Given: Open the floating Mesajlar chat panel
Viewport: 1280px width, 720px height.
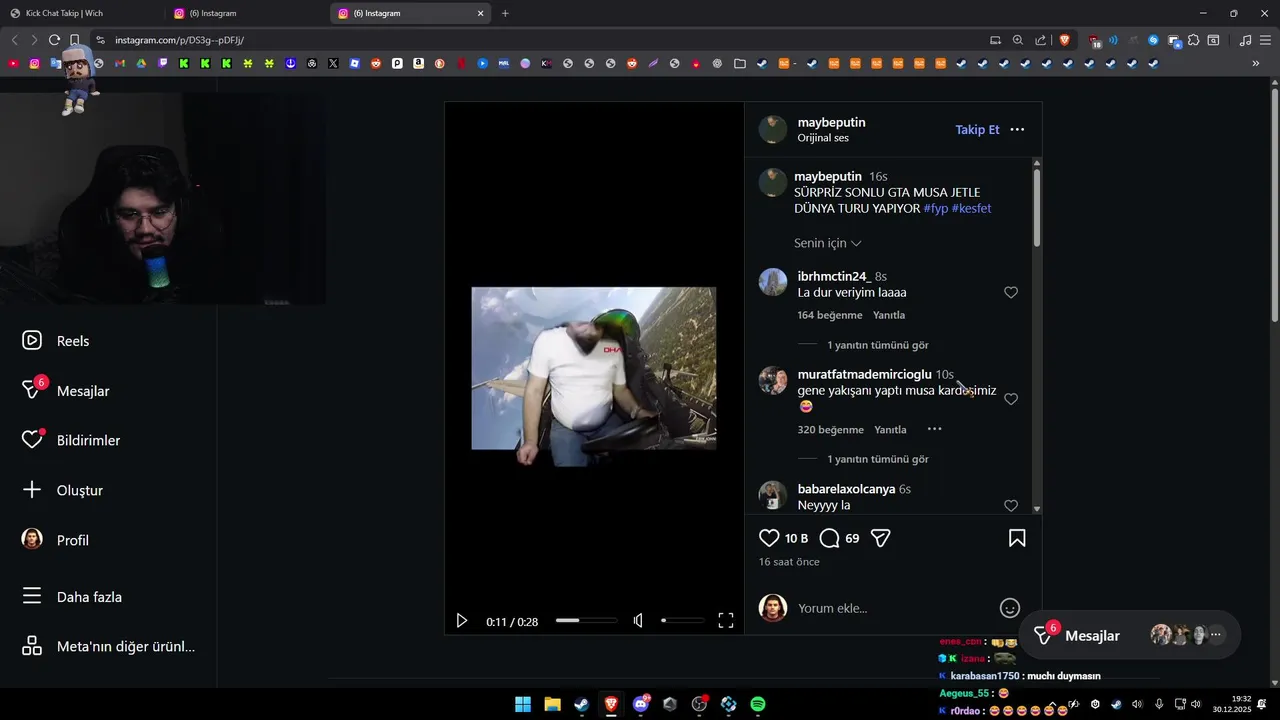Looking at the screenshot, I should point(1130,635).
